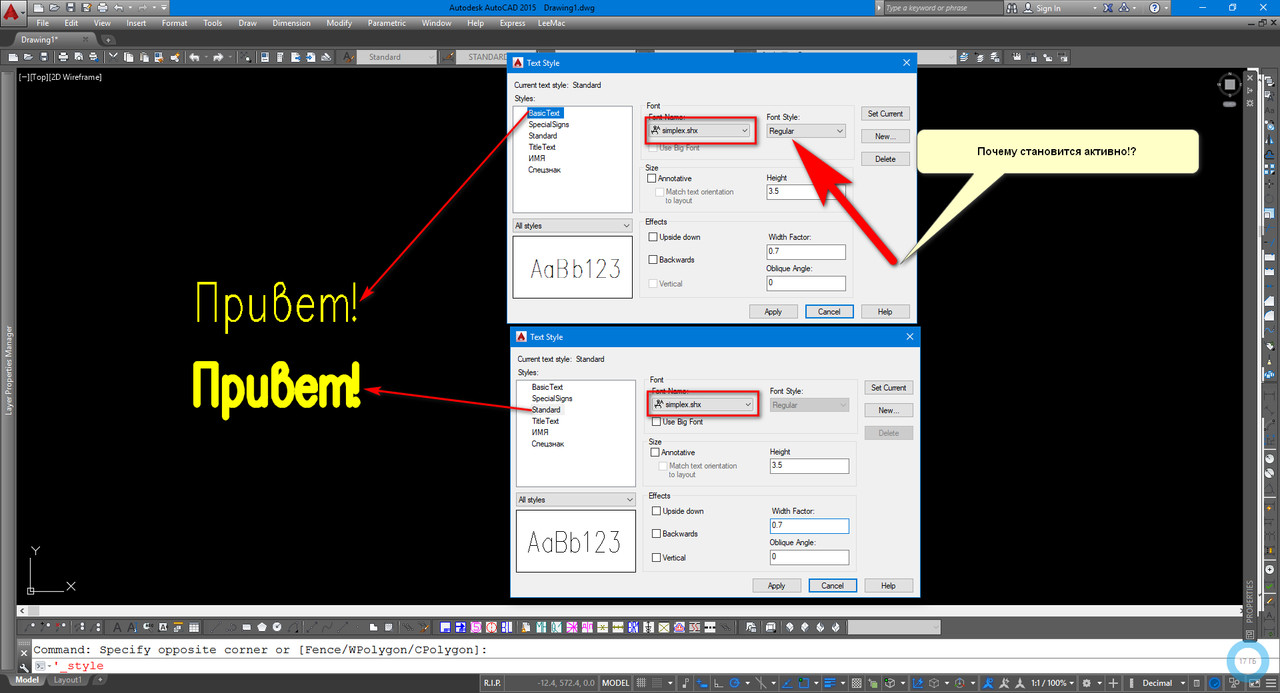Open annotation scale 1:1 / 100% dropdown
Screen dimensions: 1280x693
[1052, 682]
